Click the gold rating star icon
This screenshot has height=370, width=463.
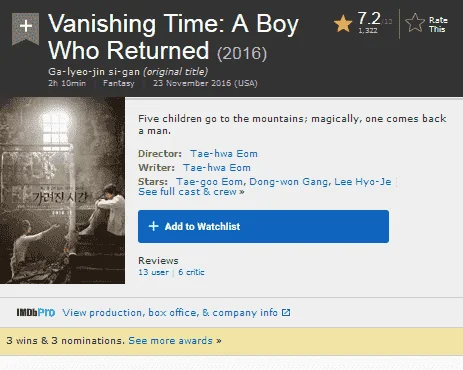point(343,24)
